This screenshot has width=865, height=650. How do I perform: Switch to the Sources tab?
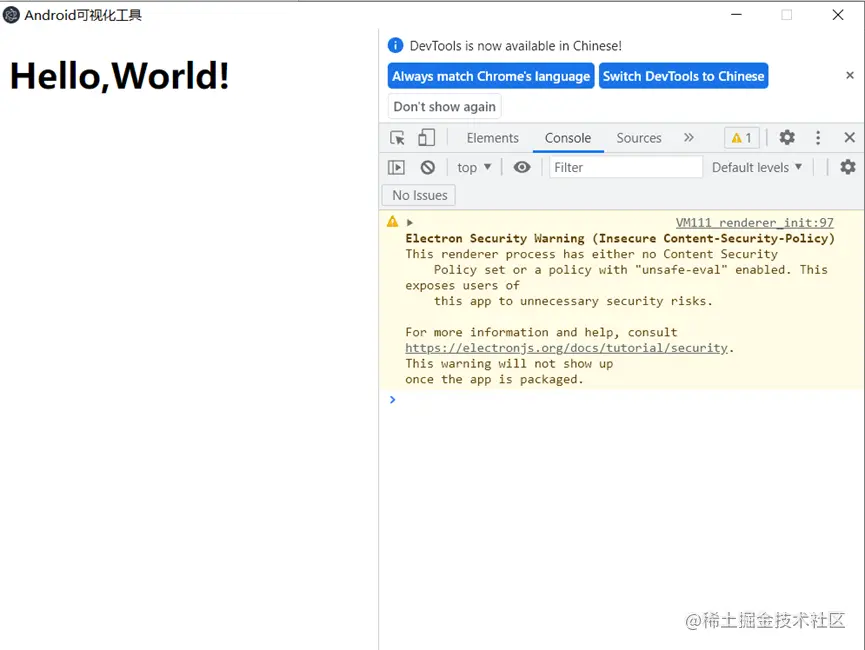click(x=638, y=138)
